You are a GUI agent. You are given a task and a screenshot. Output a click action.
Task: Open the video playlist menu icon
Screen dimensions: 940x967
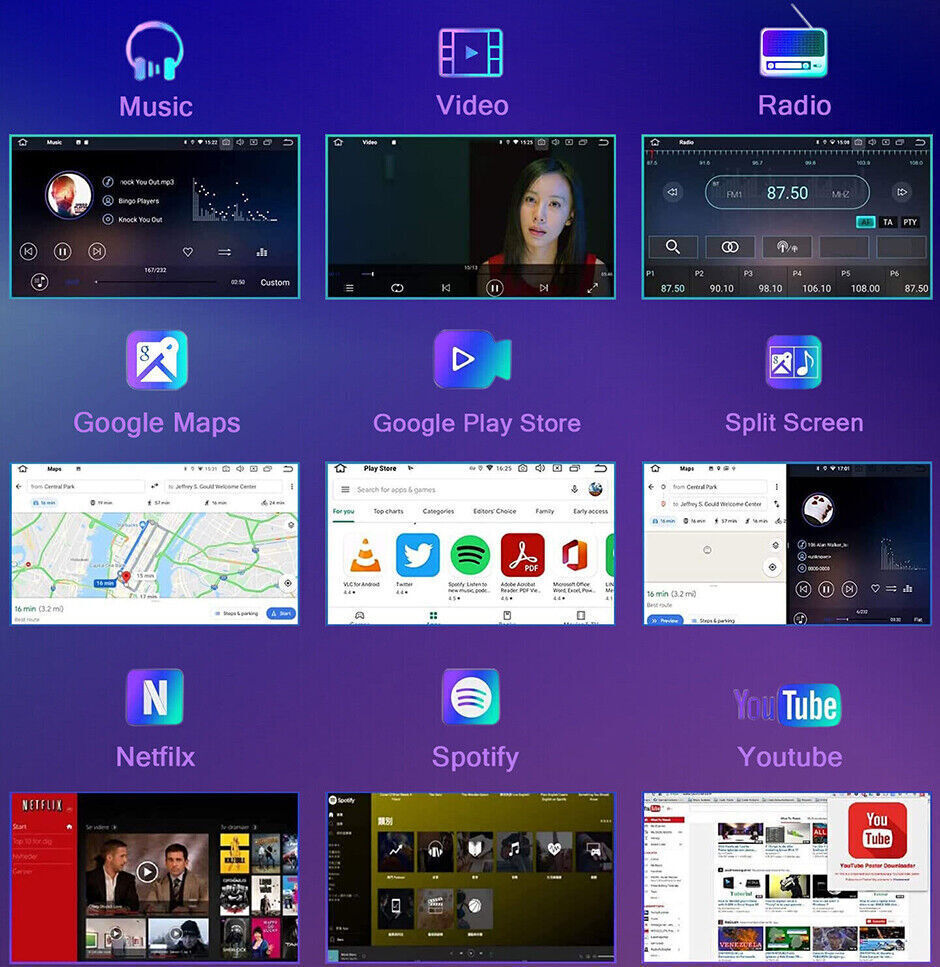(349, 288)
